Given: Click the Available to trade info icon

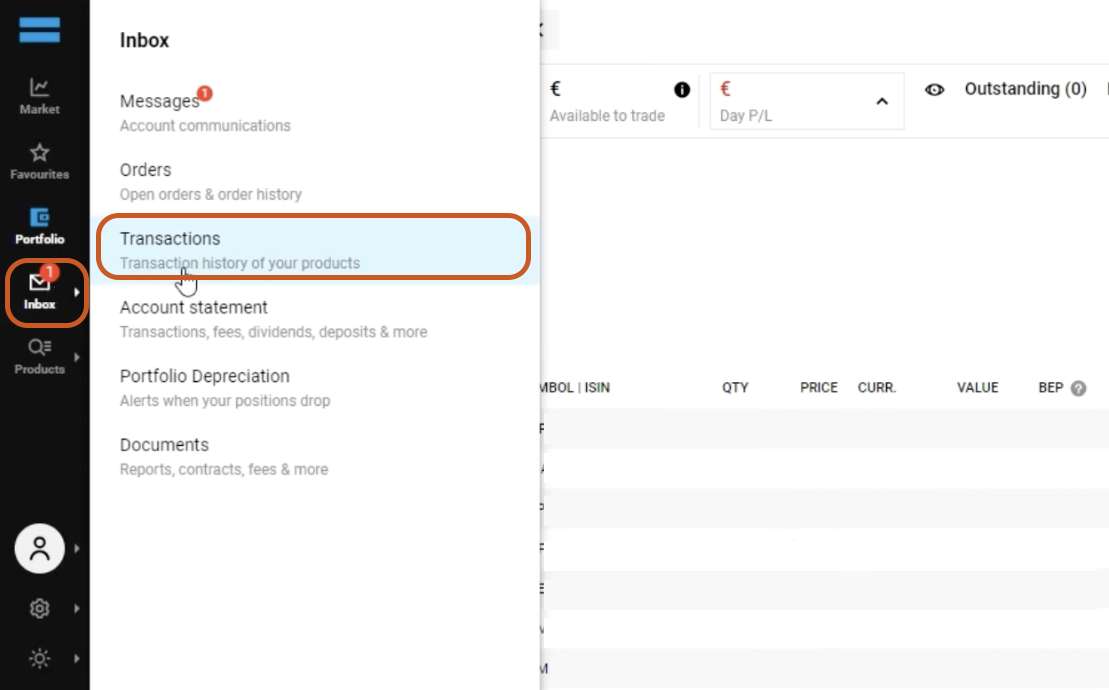Looking at the screenshot, I should (682, 90).
